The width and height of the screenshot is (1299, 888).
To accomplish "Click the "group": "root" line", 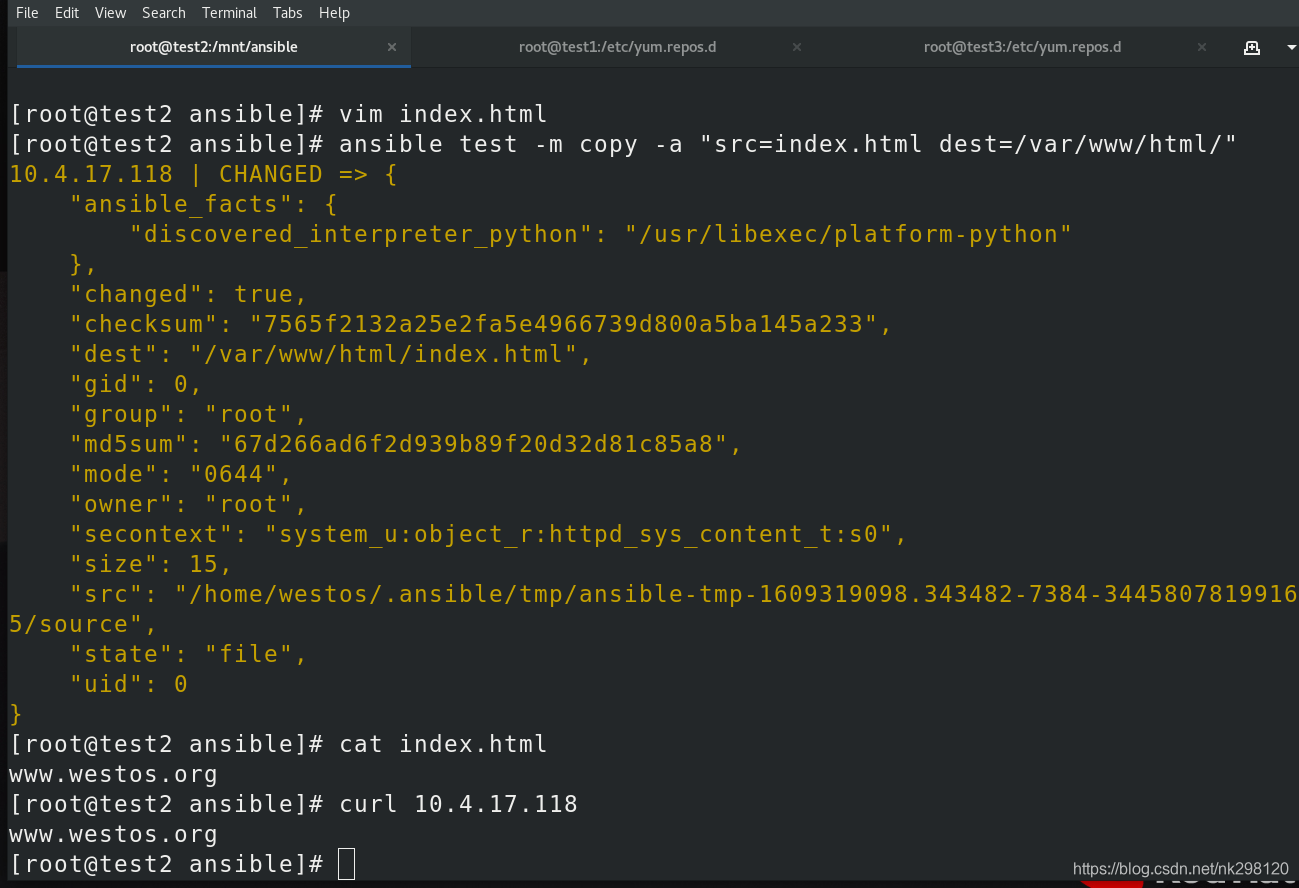I will pyautogui.click(x=188, y=414).
